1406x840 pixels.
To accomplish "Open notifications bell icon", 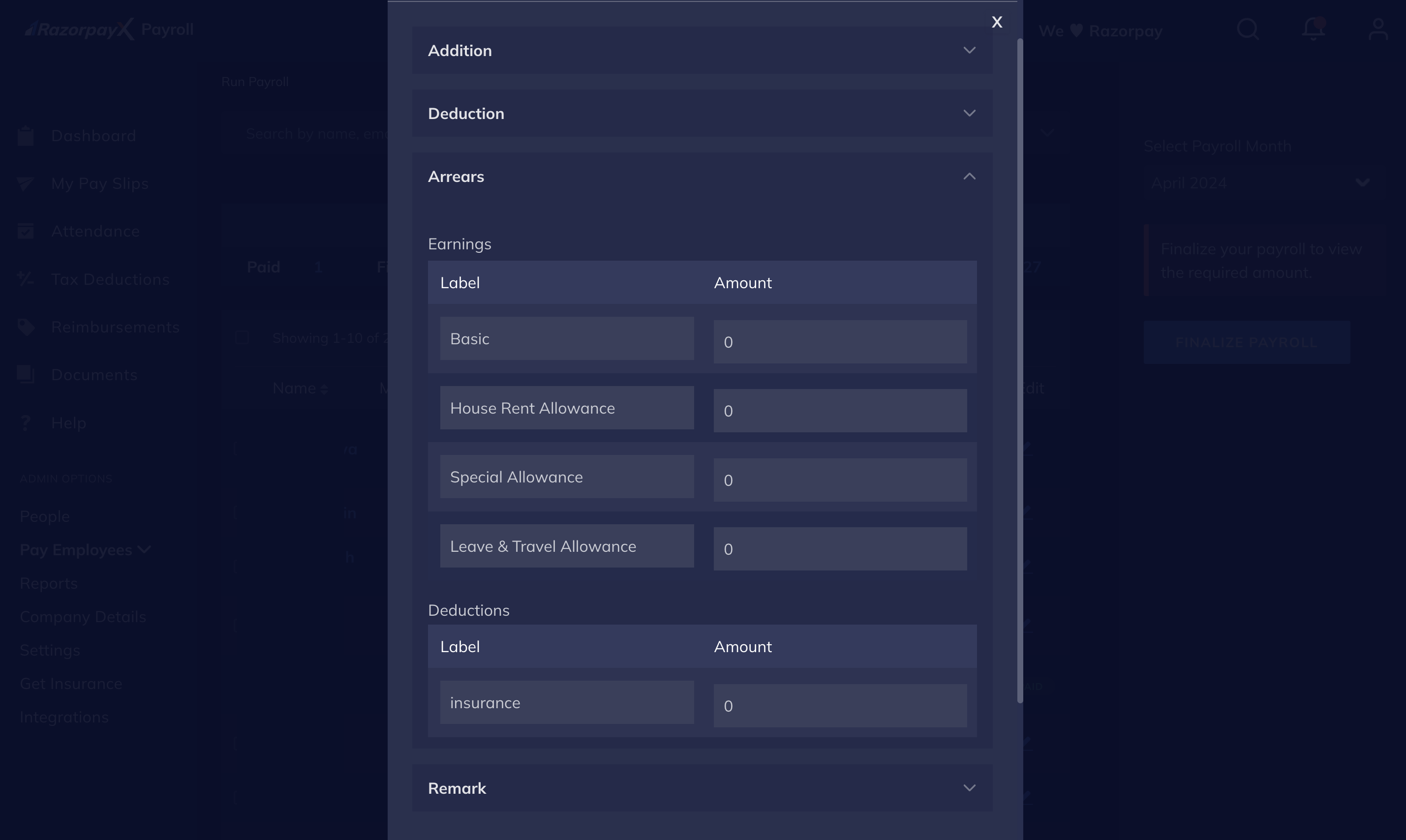I will point(1313,29).
